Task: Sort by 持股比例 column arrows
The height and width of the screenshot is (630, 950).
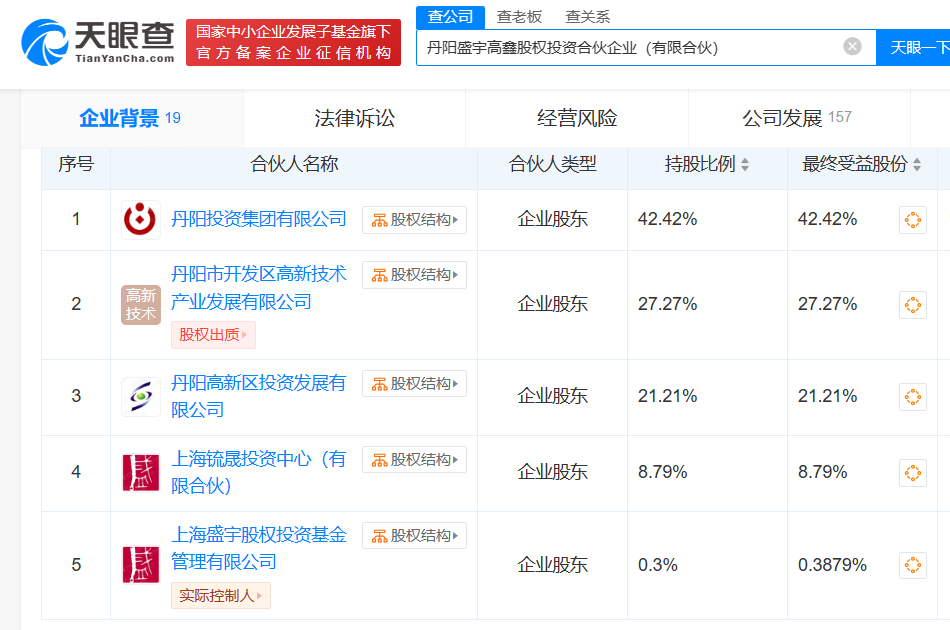Action: coord(745,164)
